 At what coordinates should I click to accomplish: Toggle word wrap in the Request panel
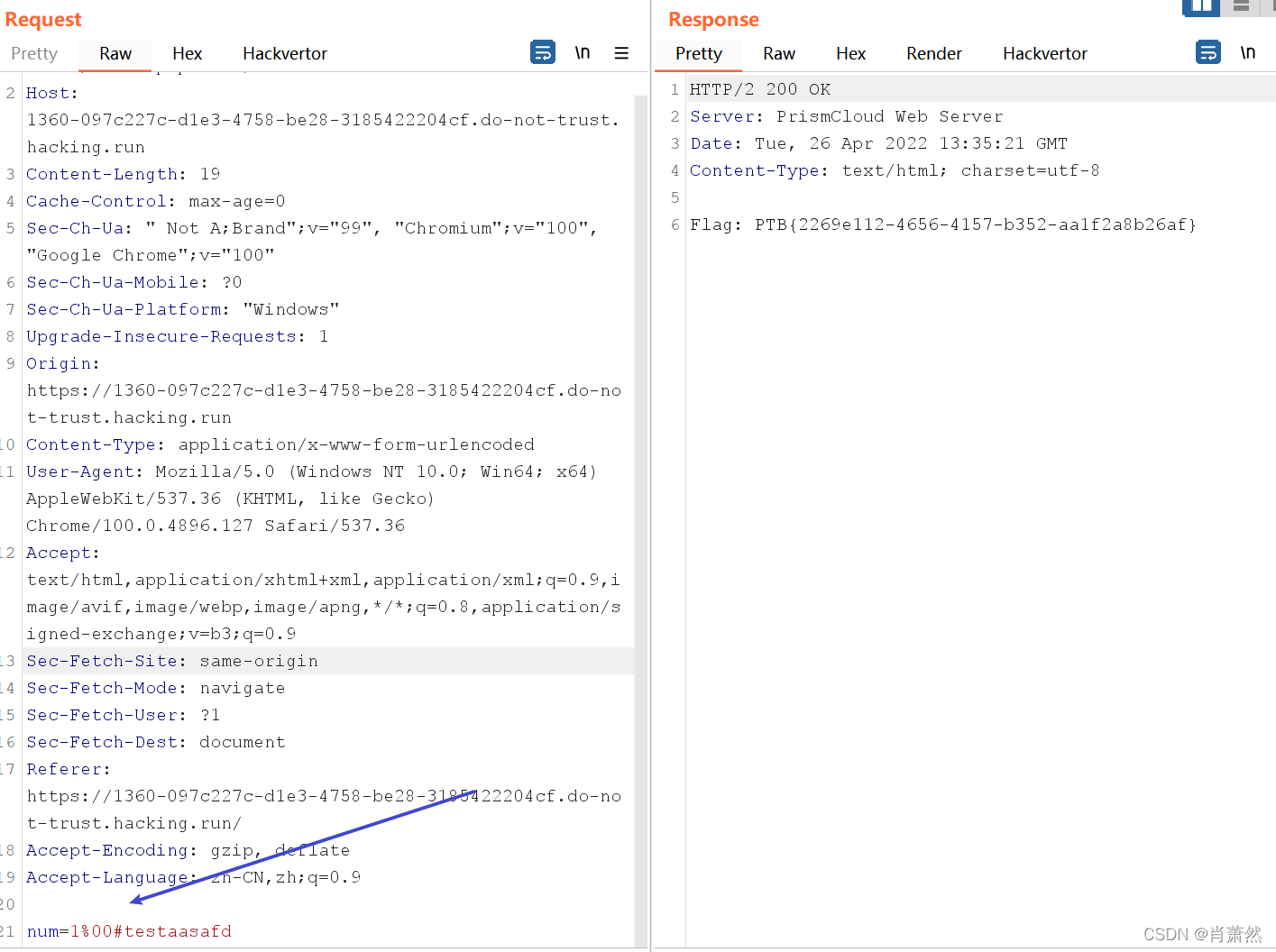click(x=543, y=52)
